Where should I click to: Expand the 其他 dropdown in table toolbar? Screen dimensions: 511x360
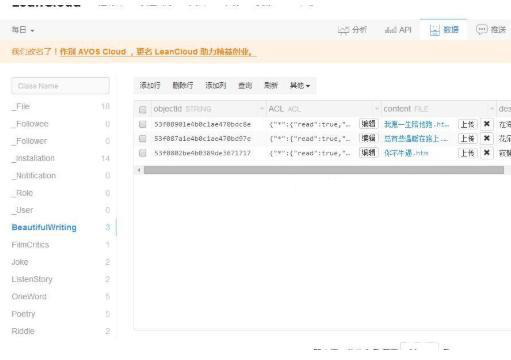point(300,86)
